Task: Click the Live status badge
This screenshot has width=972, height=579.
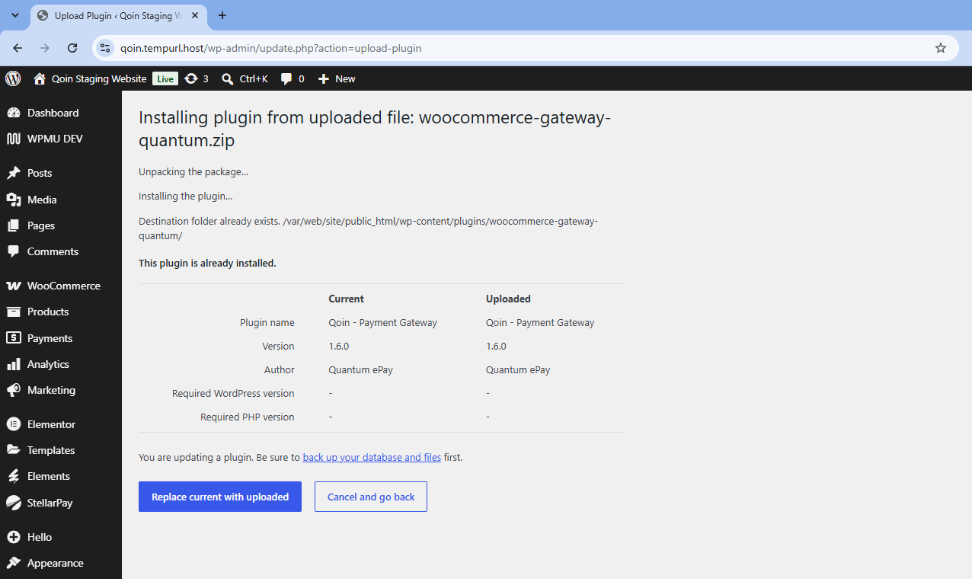Action: 165,79
